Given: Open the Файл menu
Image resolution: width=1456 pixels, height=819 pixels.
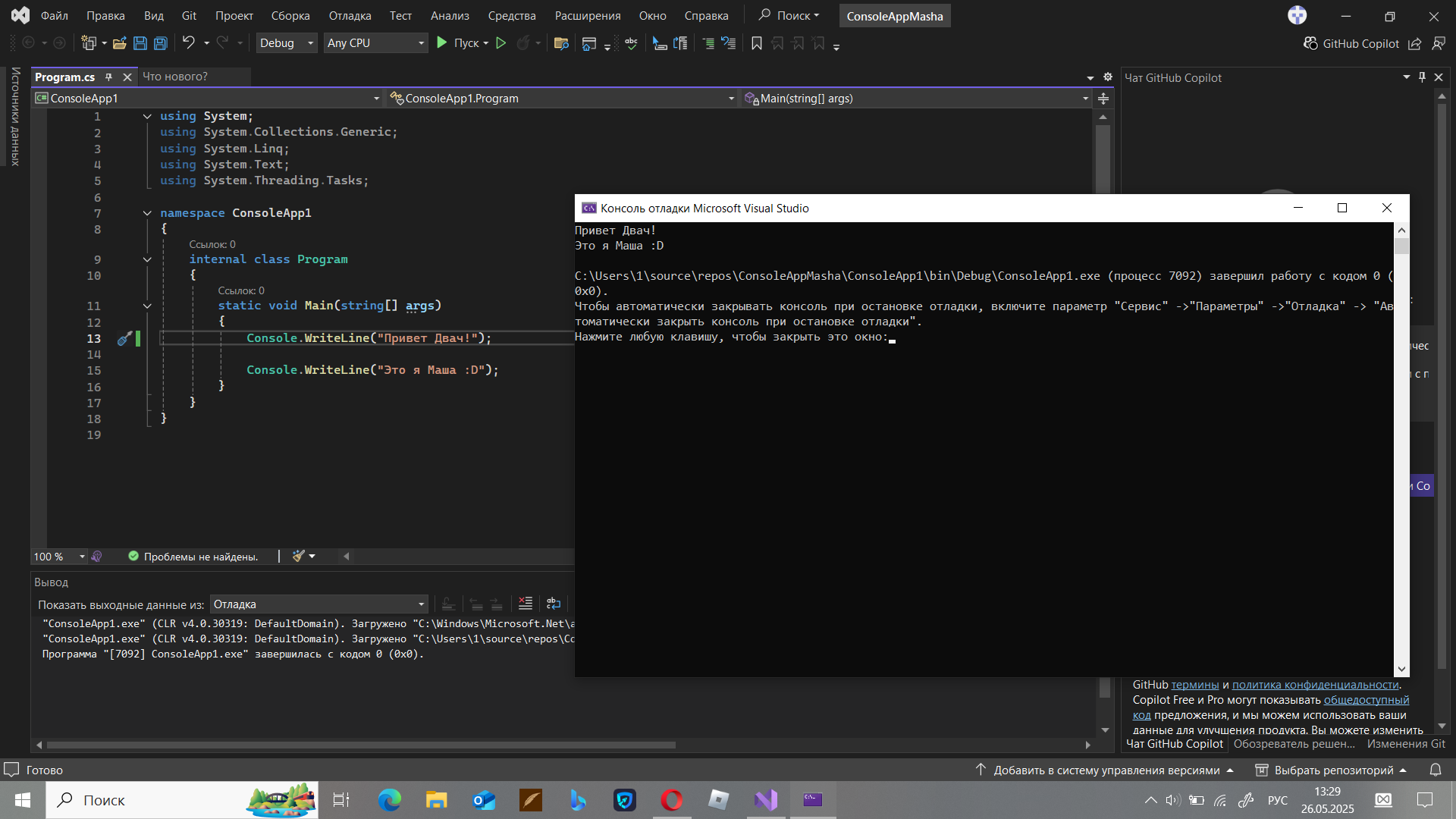Looking at the screenshot, I should (x=54, y=15).
